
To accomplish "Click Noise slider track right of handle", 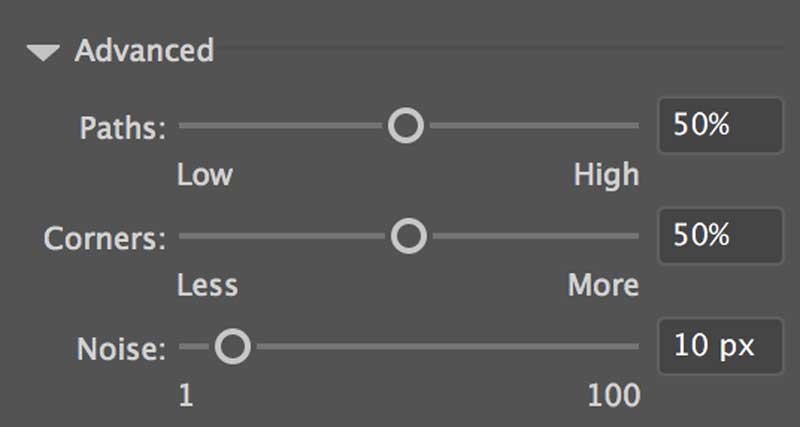I will click(440, 347).
